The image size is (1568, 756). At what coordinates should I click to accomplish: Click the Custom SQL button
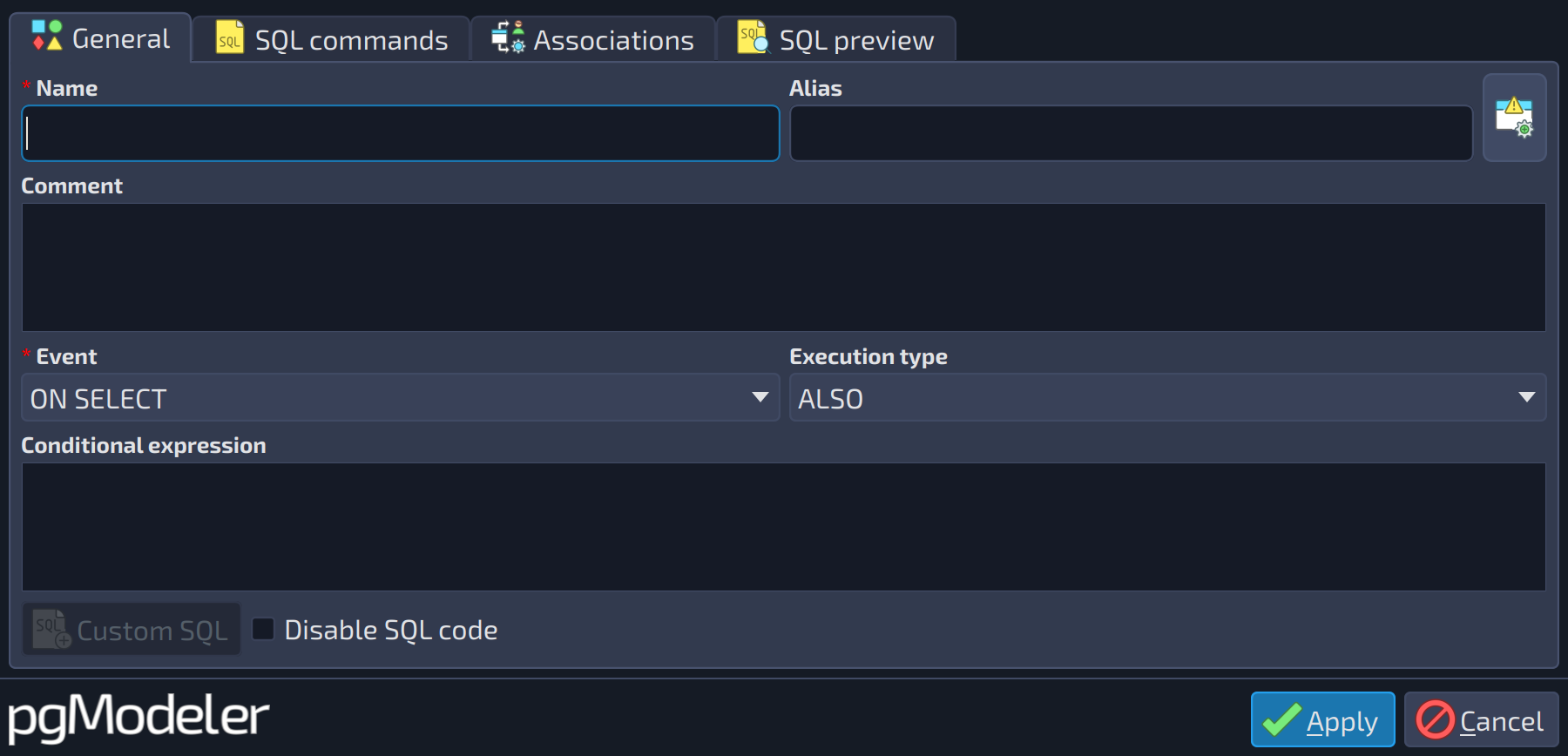click(x=132, y=629)
